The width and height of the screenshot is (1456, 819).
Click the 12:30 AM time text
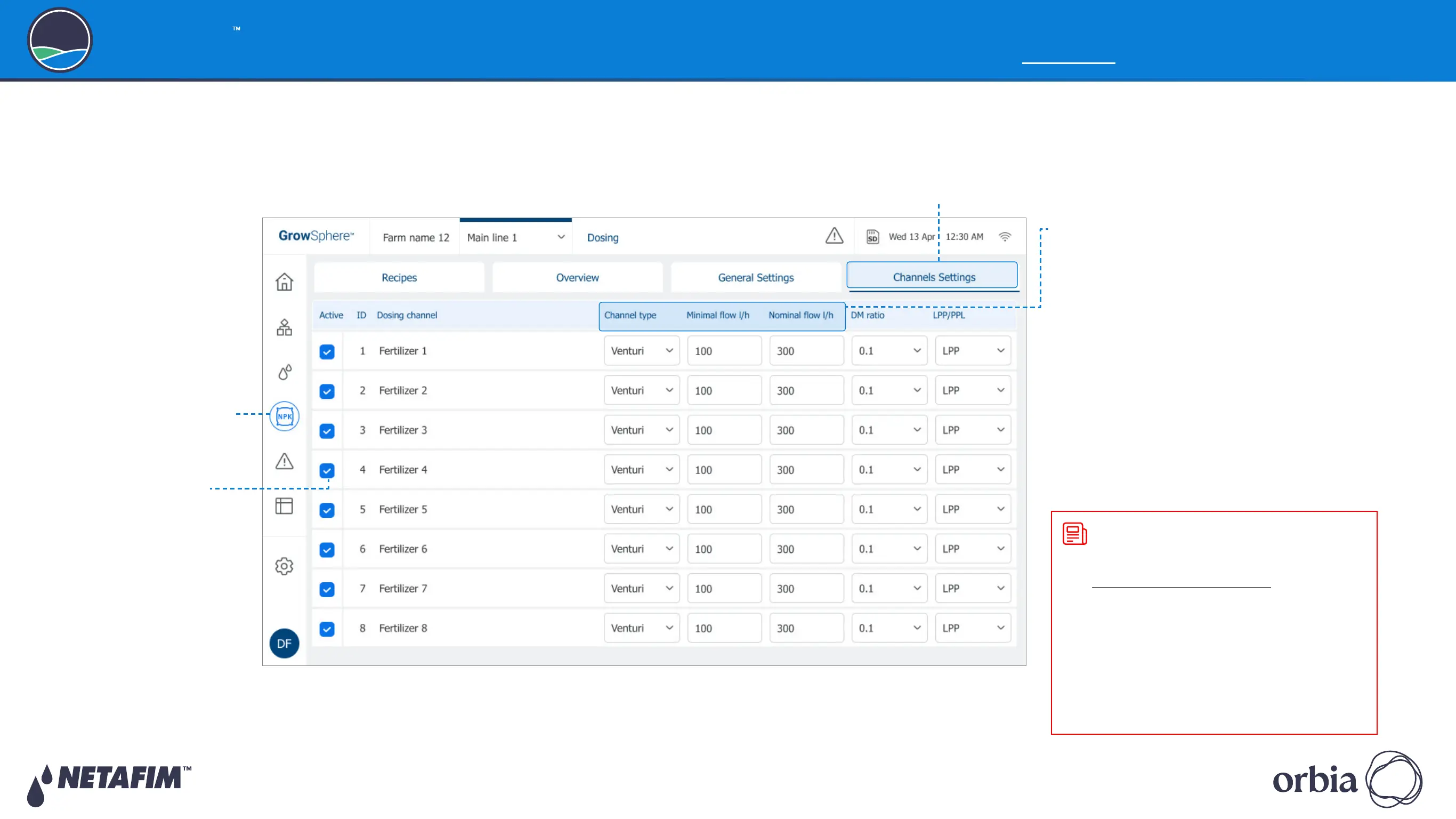pos(964,236)
